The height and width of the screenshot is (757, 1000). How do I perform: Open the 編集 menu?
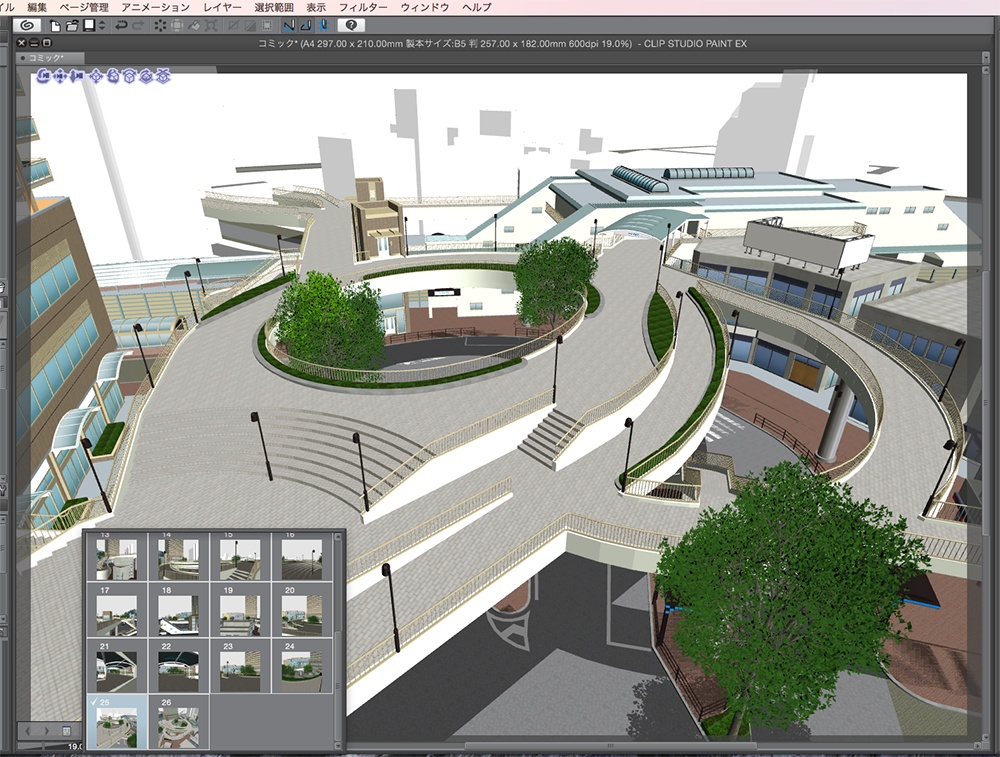click(38, 7)
